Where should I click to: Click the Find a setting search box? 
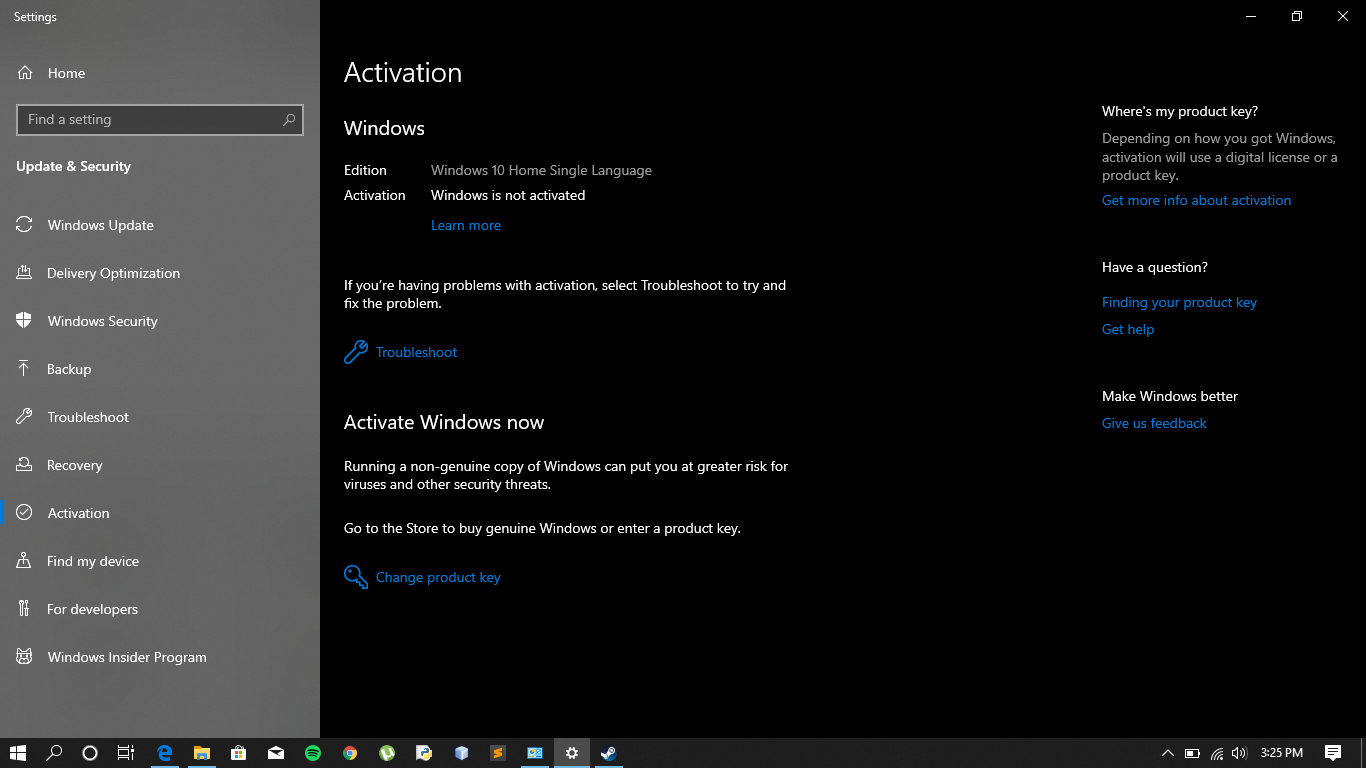(160, 119)
